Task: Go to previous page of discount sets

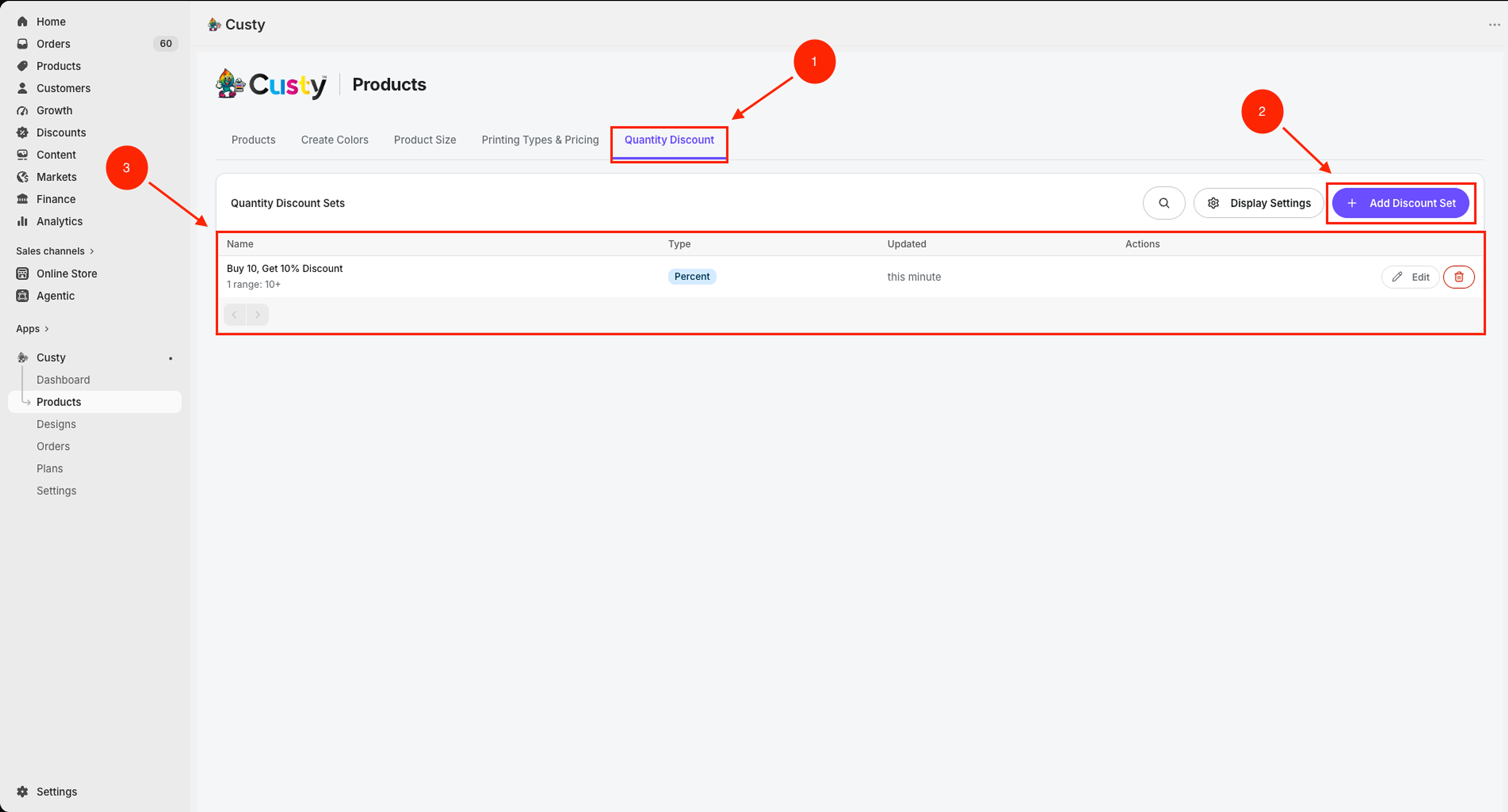Action: (x=235, y=315)
